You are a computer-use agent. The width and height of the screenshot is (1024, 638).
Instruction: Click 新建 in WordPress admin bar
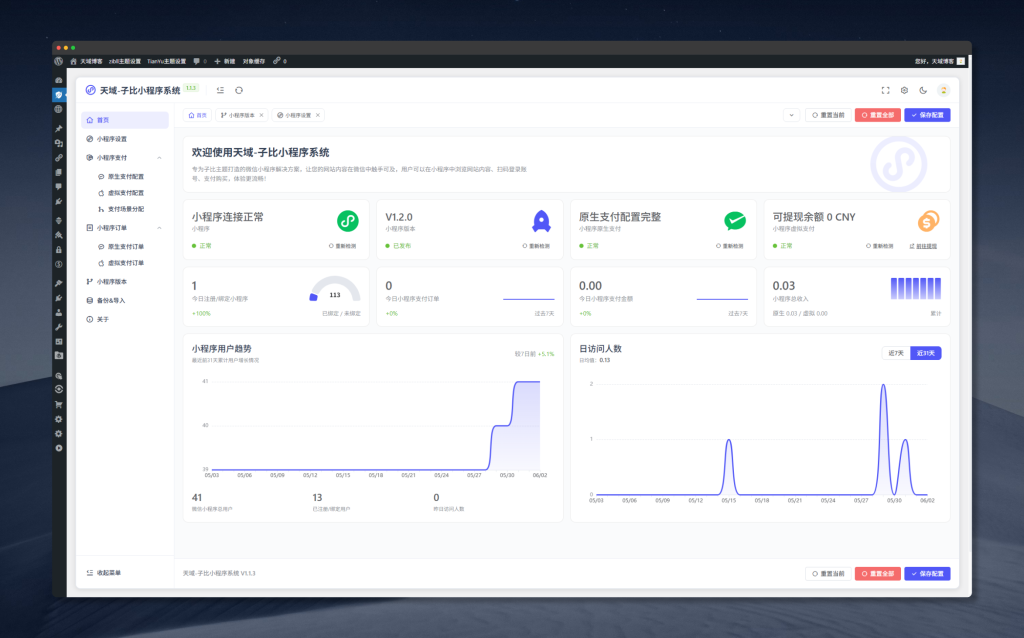pos(225,61)
